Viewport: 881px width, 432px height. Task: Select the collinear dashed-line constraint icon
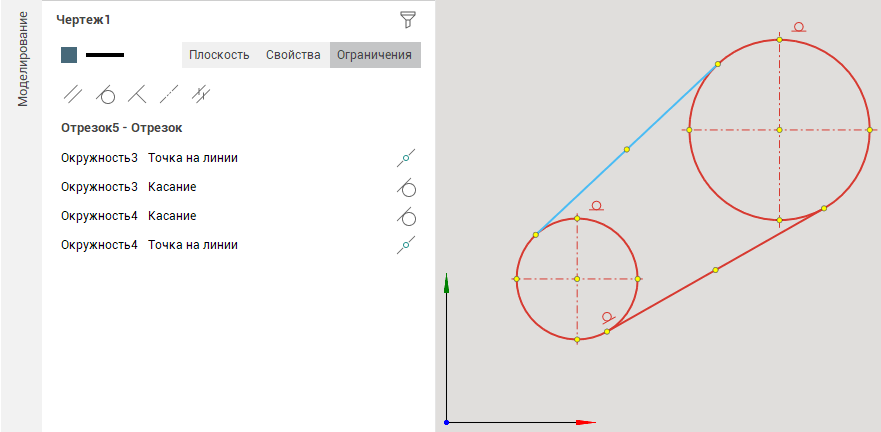pos(169,95)
